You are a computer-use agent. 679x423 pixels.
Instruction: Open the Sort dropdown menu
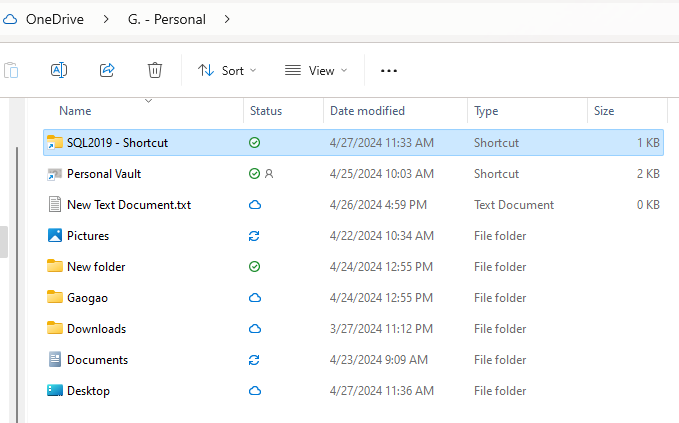(x=227, y=70)
